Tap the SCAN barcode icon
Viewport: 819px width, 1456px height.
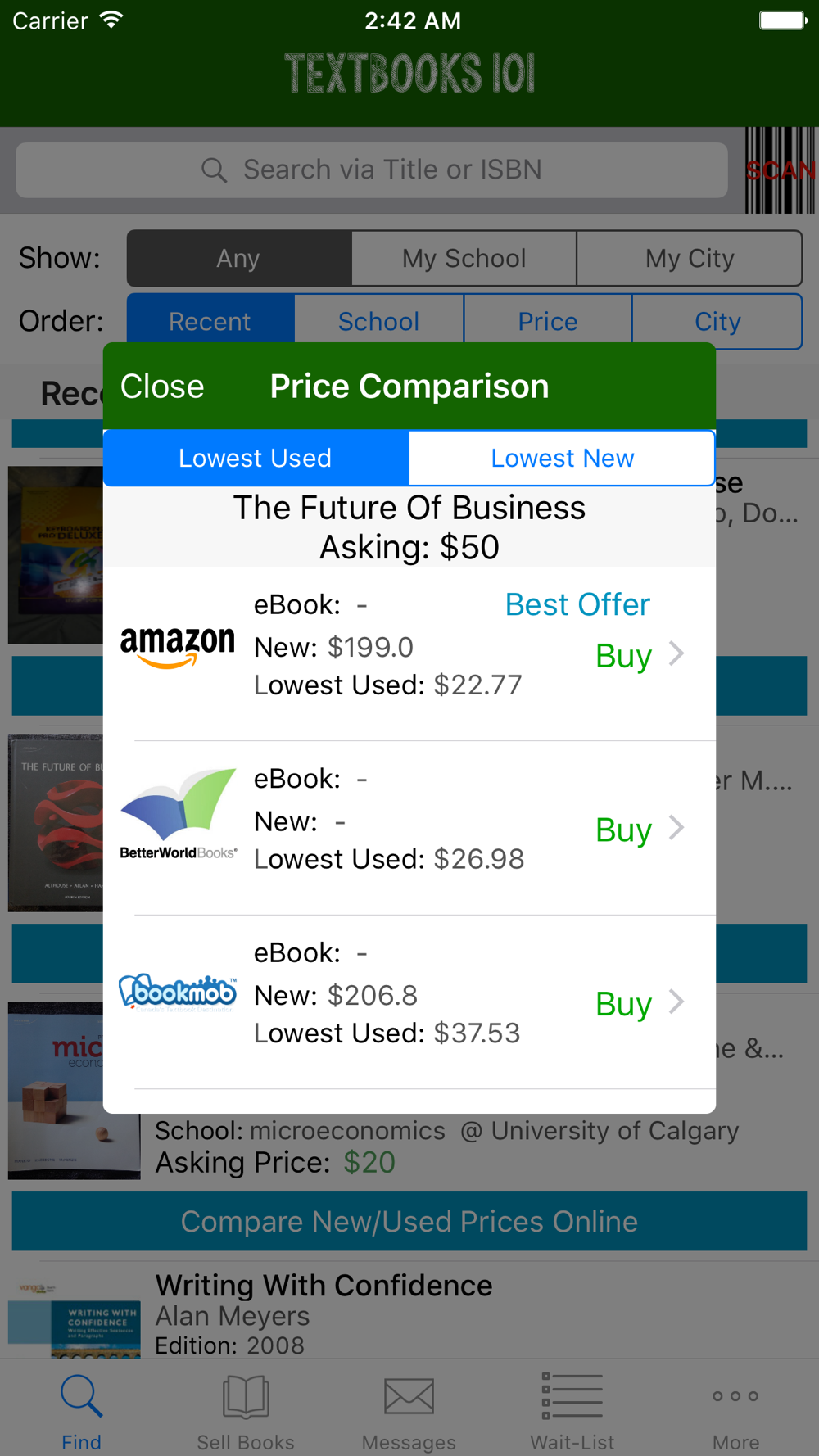pyautogui.click(x=780, y=170)
